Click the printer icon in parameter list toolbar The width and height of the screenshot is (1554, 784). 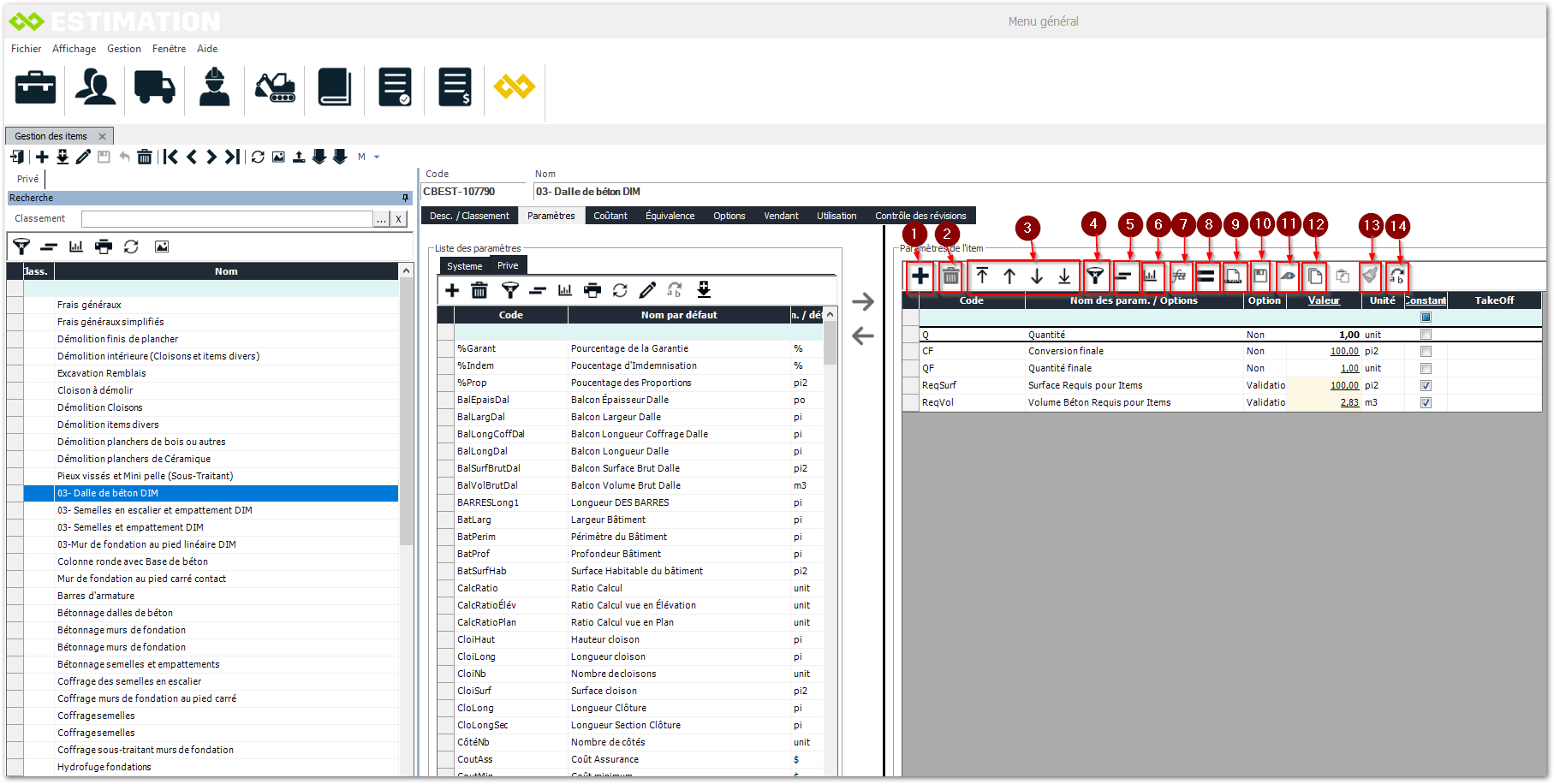tap(592, 290)
